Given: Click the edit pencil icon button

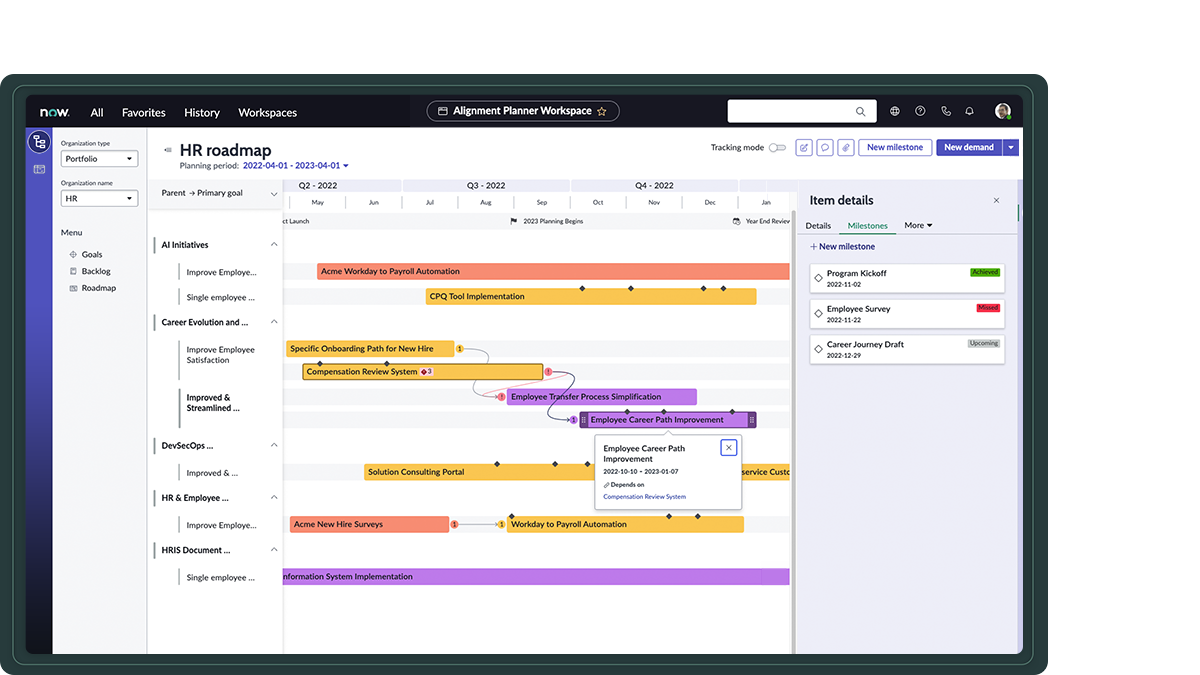Looking at the screenshot, I should (x=804, y=148).
